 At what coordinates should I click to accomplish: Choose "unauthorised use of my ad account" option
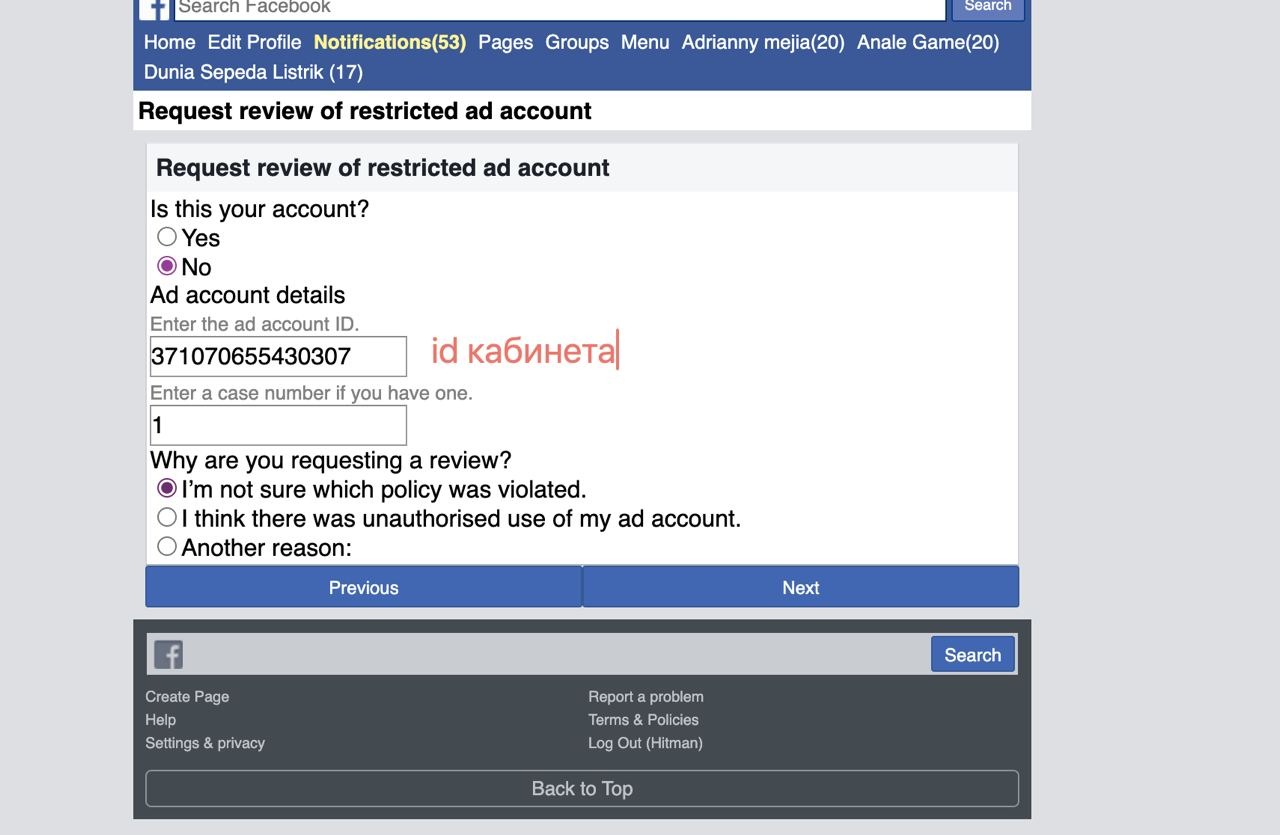click(x=167, y=517)
